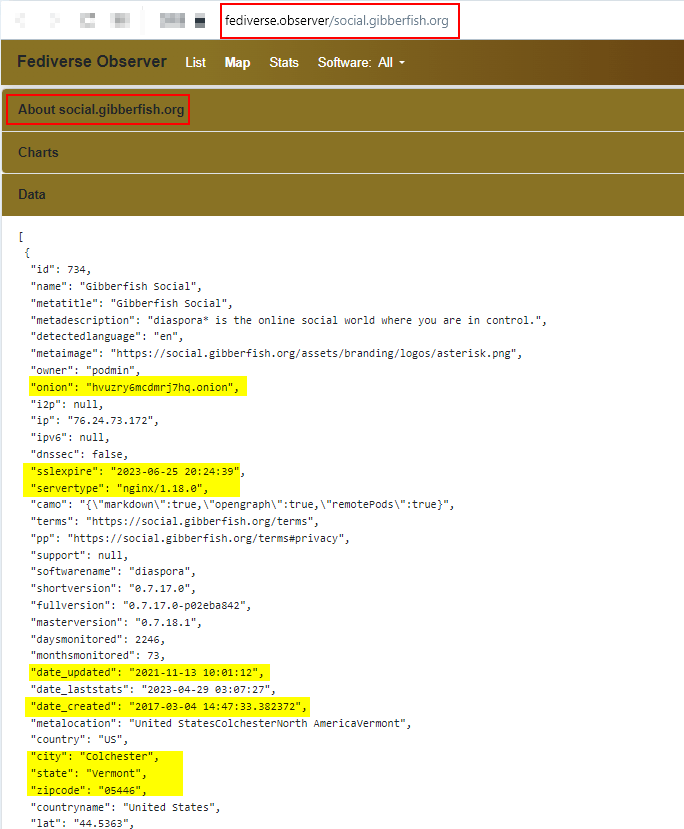Click the metaimage asterisk.png URL line
Image resolution: width=684 pixels, height=829 pixels.
click(x=276, y=354)
